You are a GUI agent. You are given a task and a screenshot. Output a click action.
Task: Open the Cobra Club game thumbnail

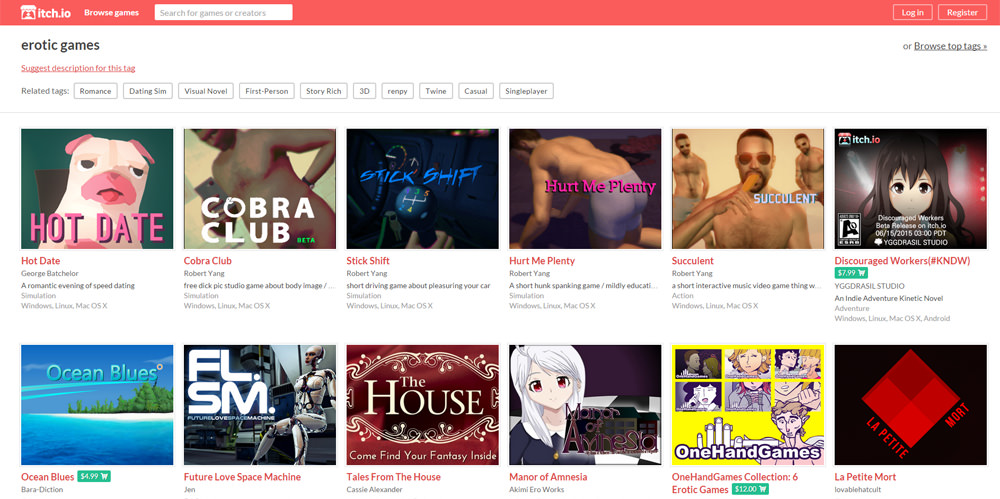[260, 189]
